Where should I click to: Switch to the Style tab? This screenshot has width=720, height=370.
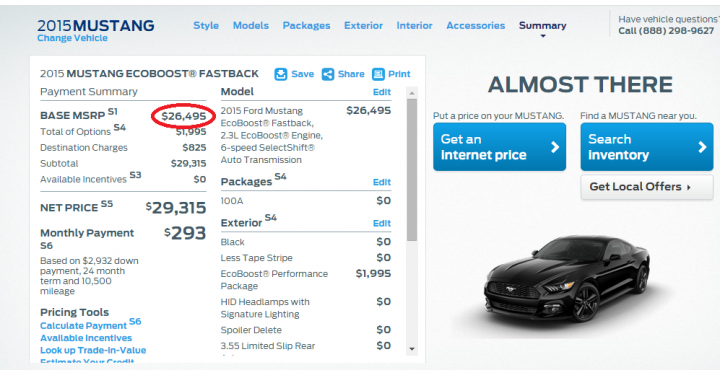tap(206, 26)
